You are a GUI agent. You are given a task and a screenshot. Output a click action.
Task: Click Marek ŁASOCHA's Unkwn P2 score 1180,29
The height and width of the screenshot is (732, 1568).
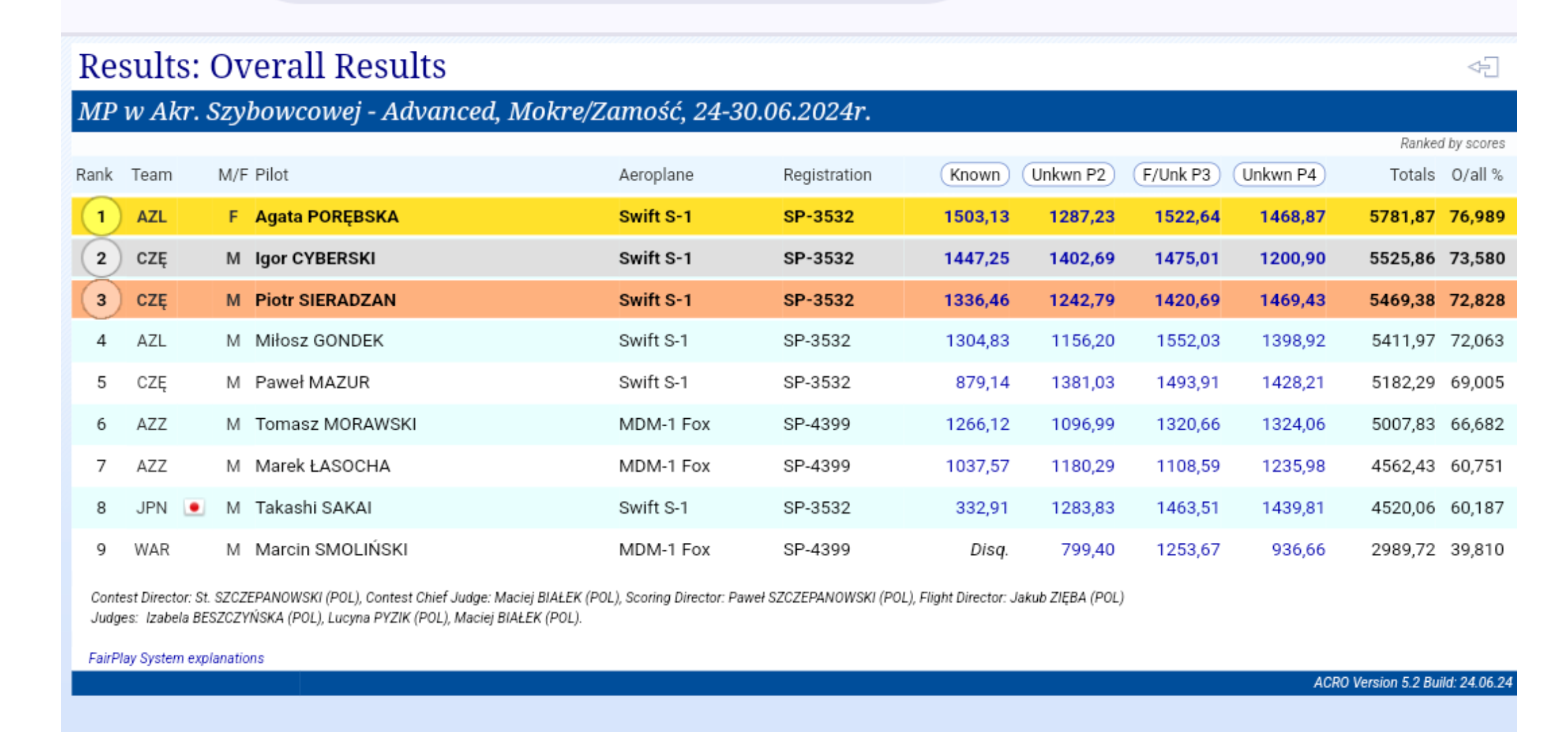pos(1083,466)
